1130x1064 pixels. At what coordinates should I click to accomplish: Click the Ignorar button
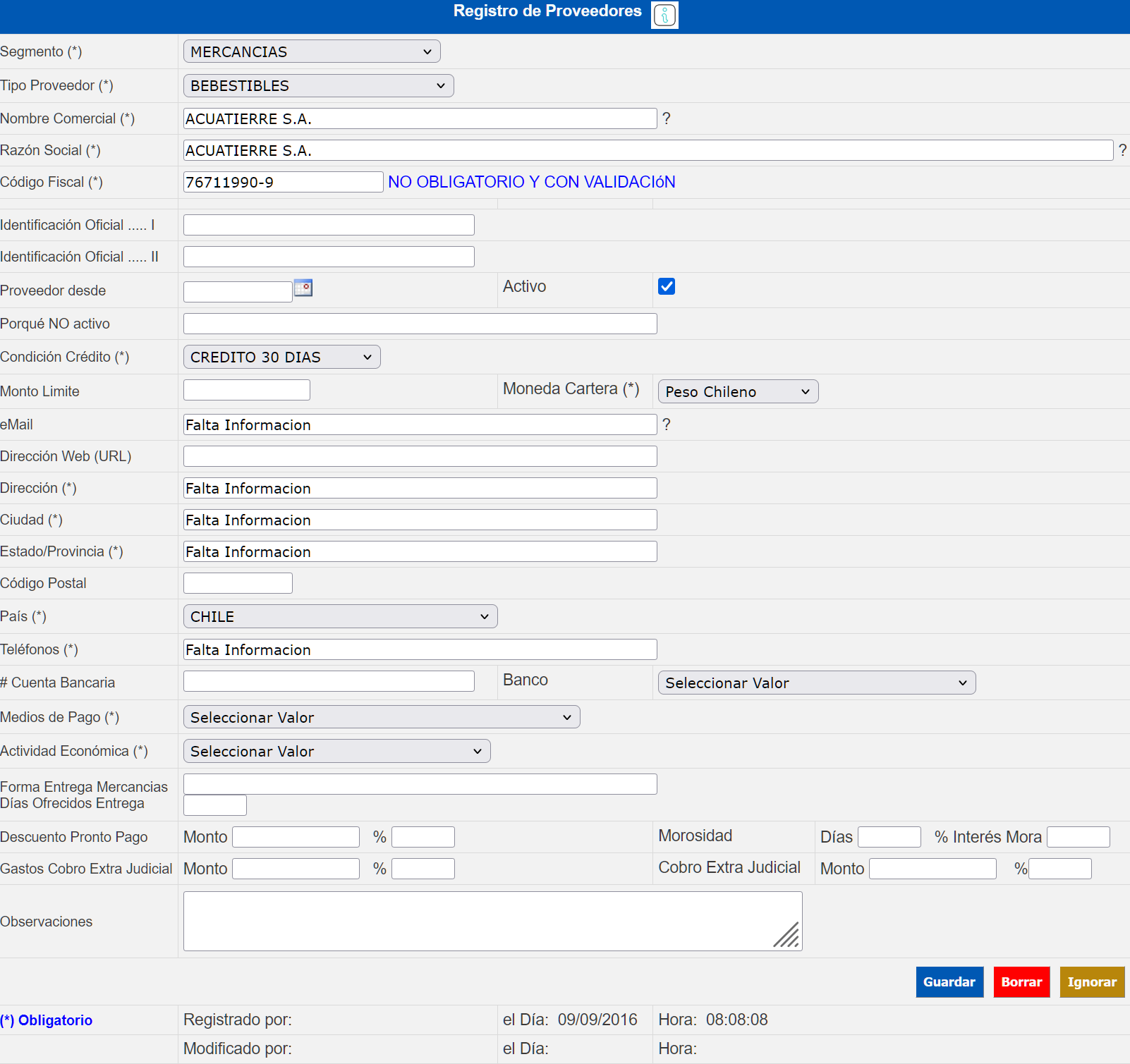coord(1092,982)
